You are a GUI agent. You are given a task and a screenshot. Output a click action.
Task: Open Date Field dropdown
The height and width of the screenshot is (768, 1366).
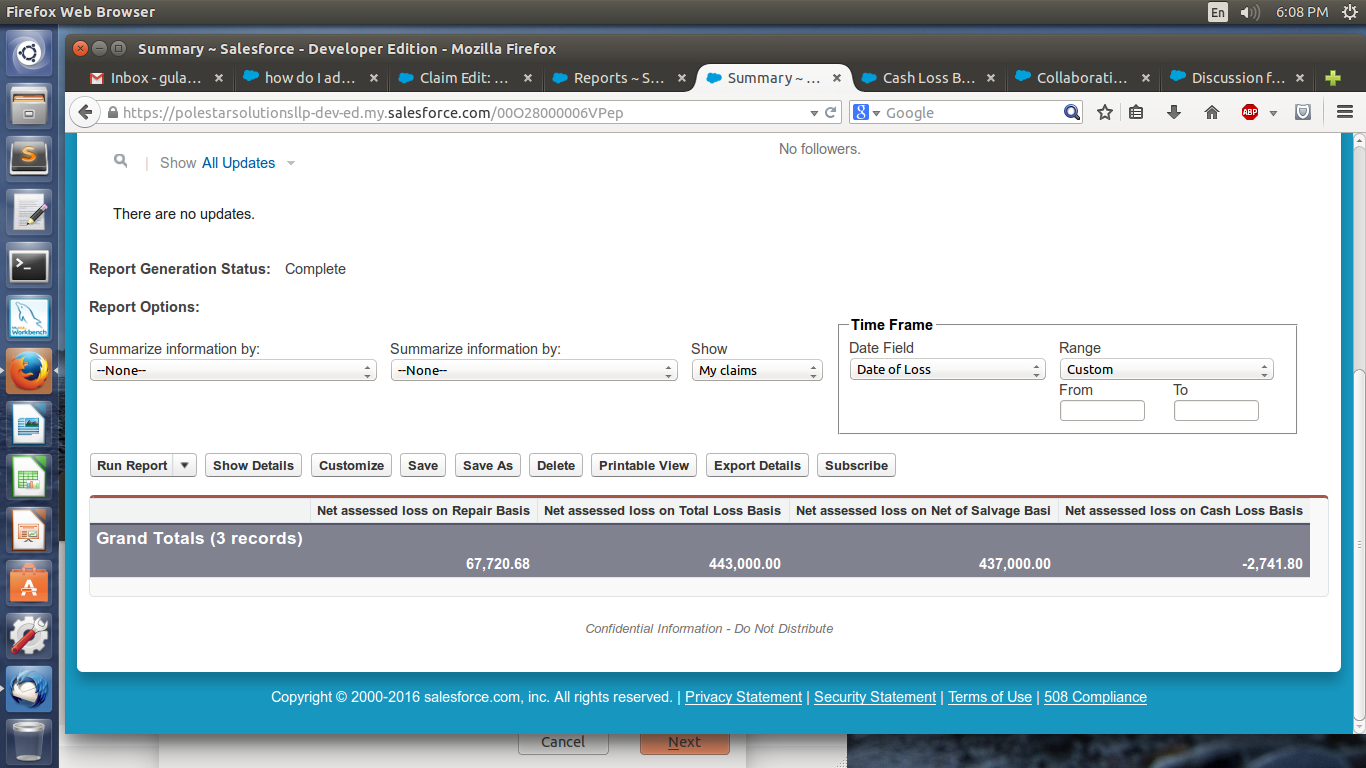point(947,370)
